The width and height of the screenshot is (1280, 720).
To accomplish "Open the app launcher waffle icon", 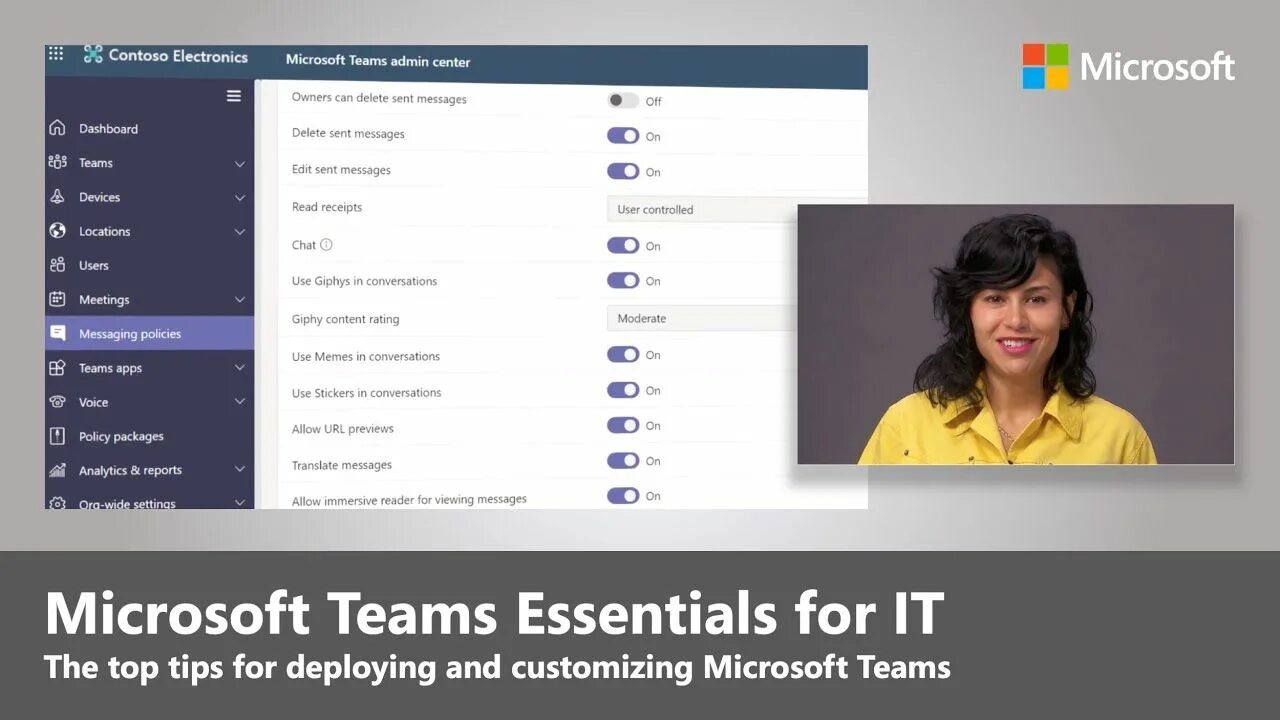I will coord(56,54).
